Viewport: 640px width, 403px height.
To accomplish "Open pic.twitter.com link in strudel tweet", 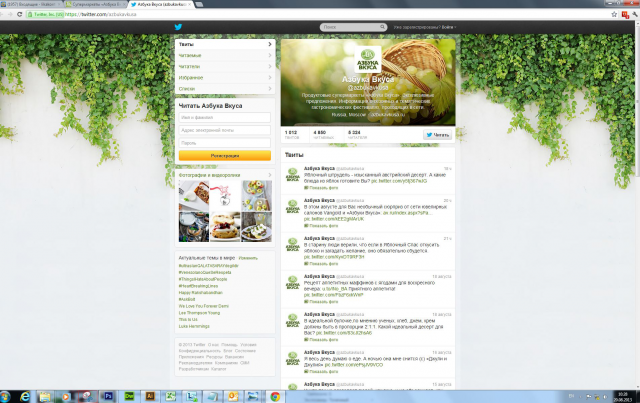I will (x=399, y=181).
